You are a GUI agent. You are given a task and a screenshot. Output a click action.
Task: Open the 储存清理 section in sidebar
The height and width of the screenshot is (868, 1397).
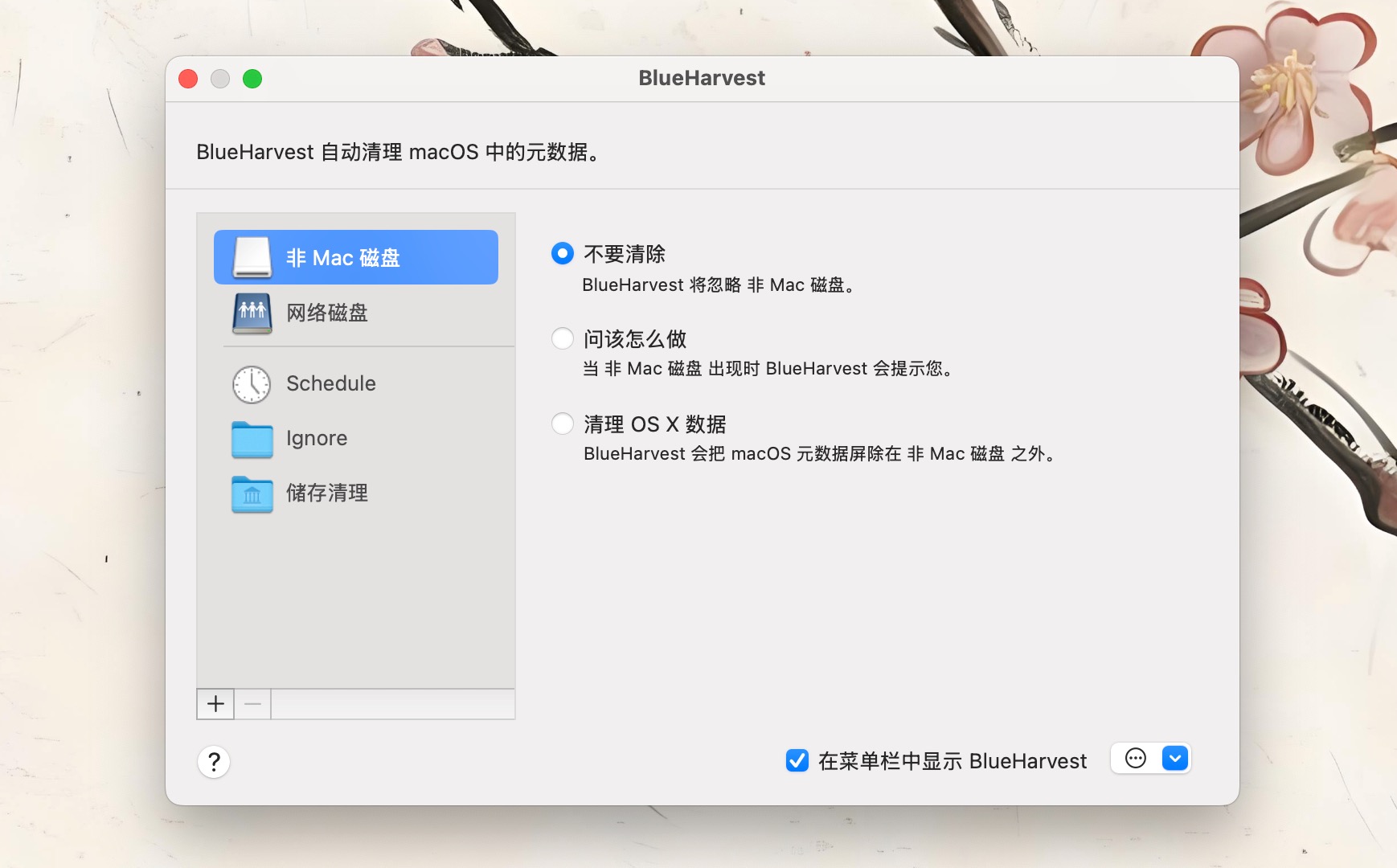coord(356,493)
